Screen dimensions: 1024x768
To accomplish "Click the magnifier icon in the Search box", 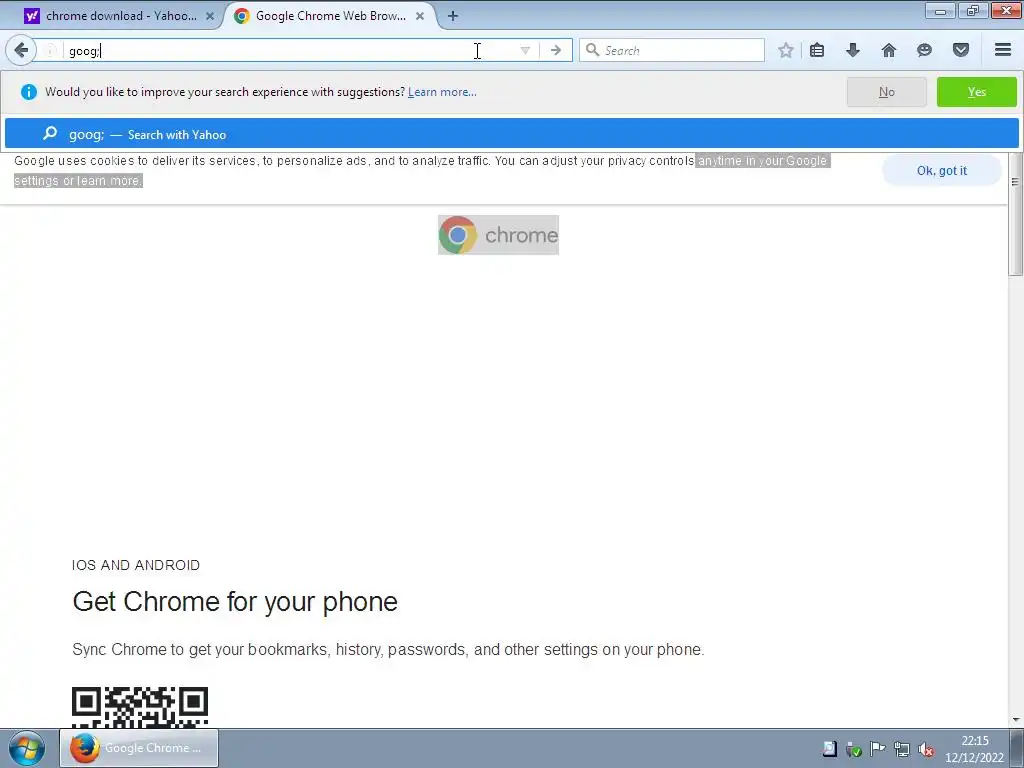I will pyautogui.click(x=592, y=50).
